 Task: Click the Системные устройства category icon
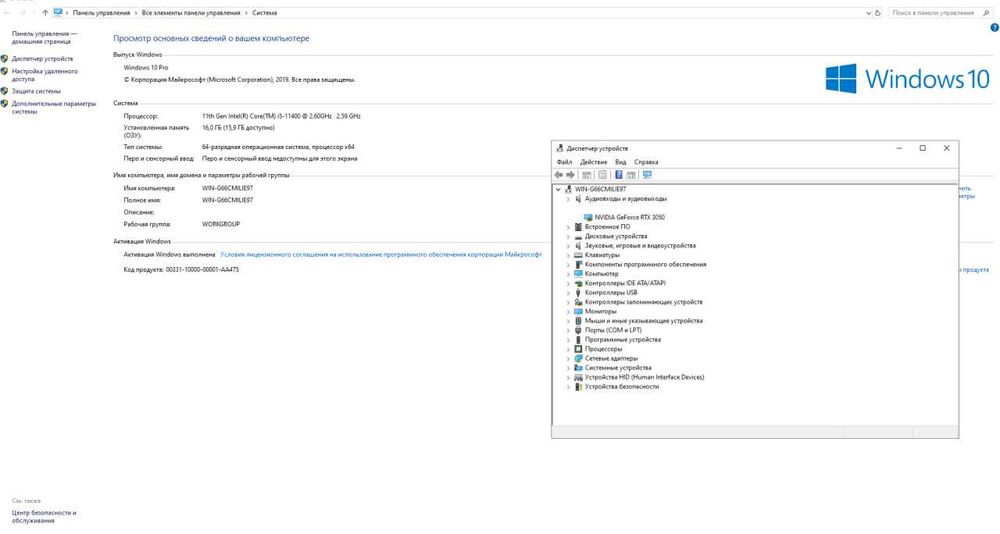(578, 368)
